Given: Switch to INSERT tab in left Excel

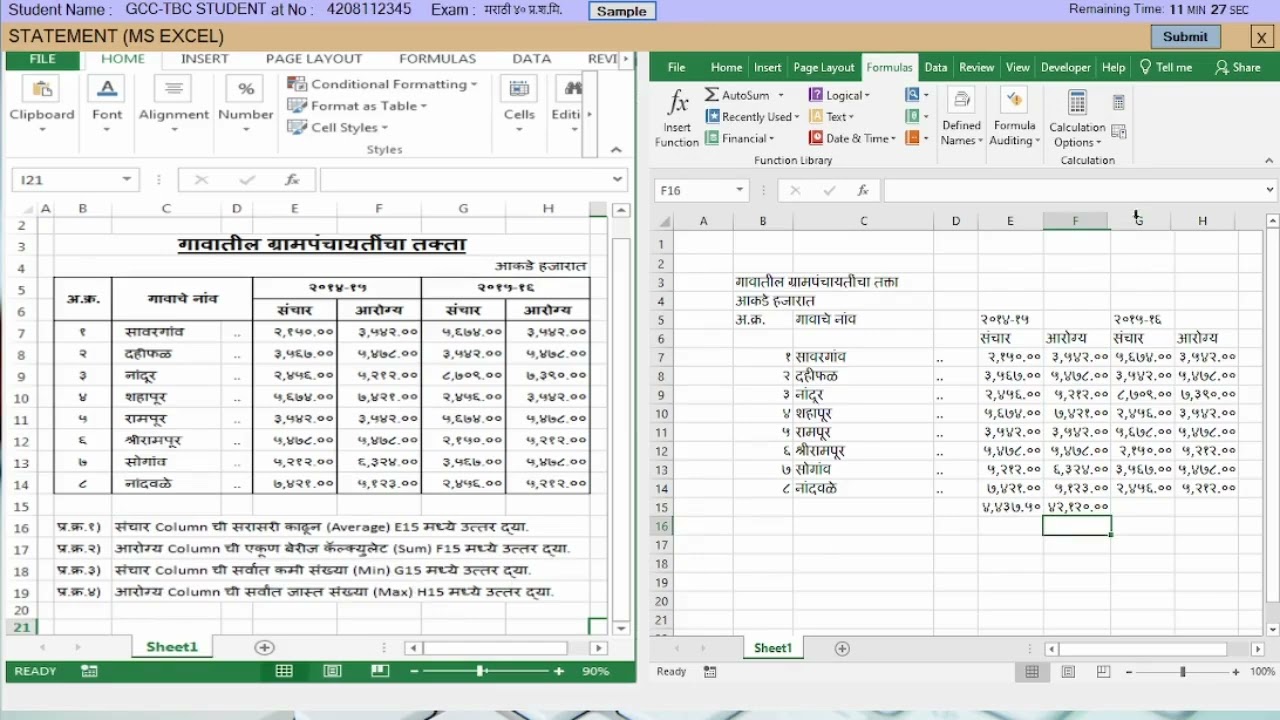Looking at the screenshot, I should tap(205, 59).
